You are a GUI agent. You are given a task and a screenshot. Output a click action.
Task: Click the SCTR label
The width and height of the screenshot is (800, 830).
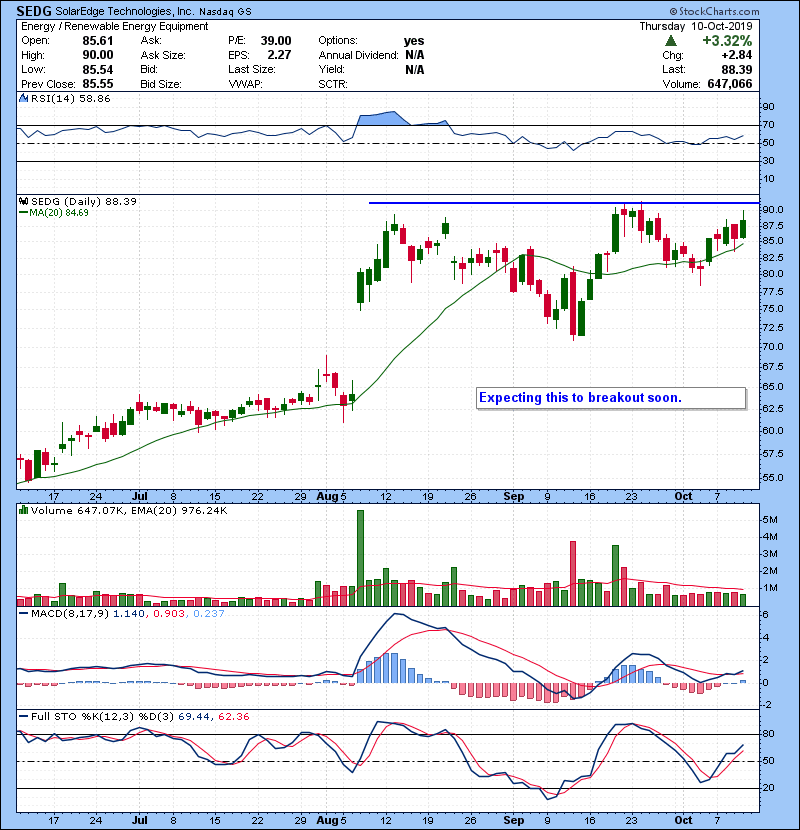tap(332, 84)
